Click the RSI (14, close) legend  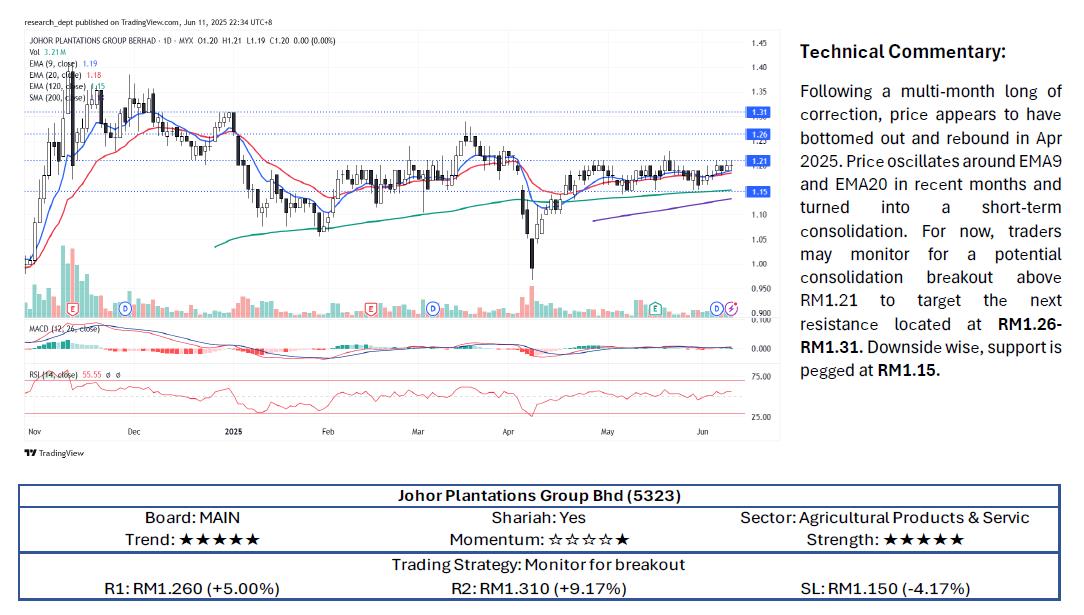[x=53, y=375]
